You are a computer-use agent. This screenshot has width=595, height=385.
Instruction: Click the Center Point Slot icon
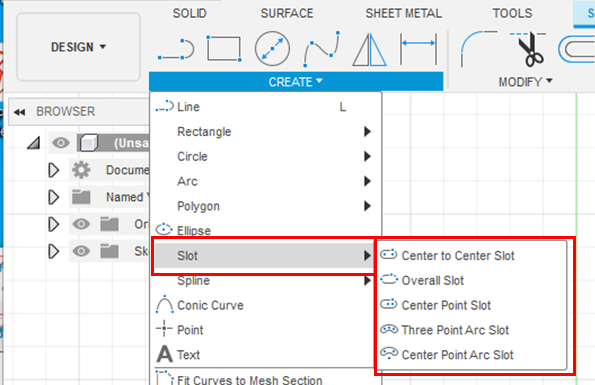point(389,304)
